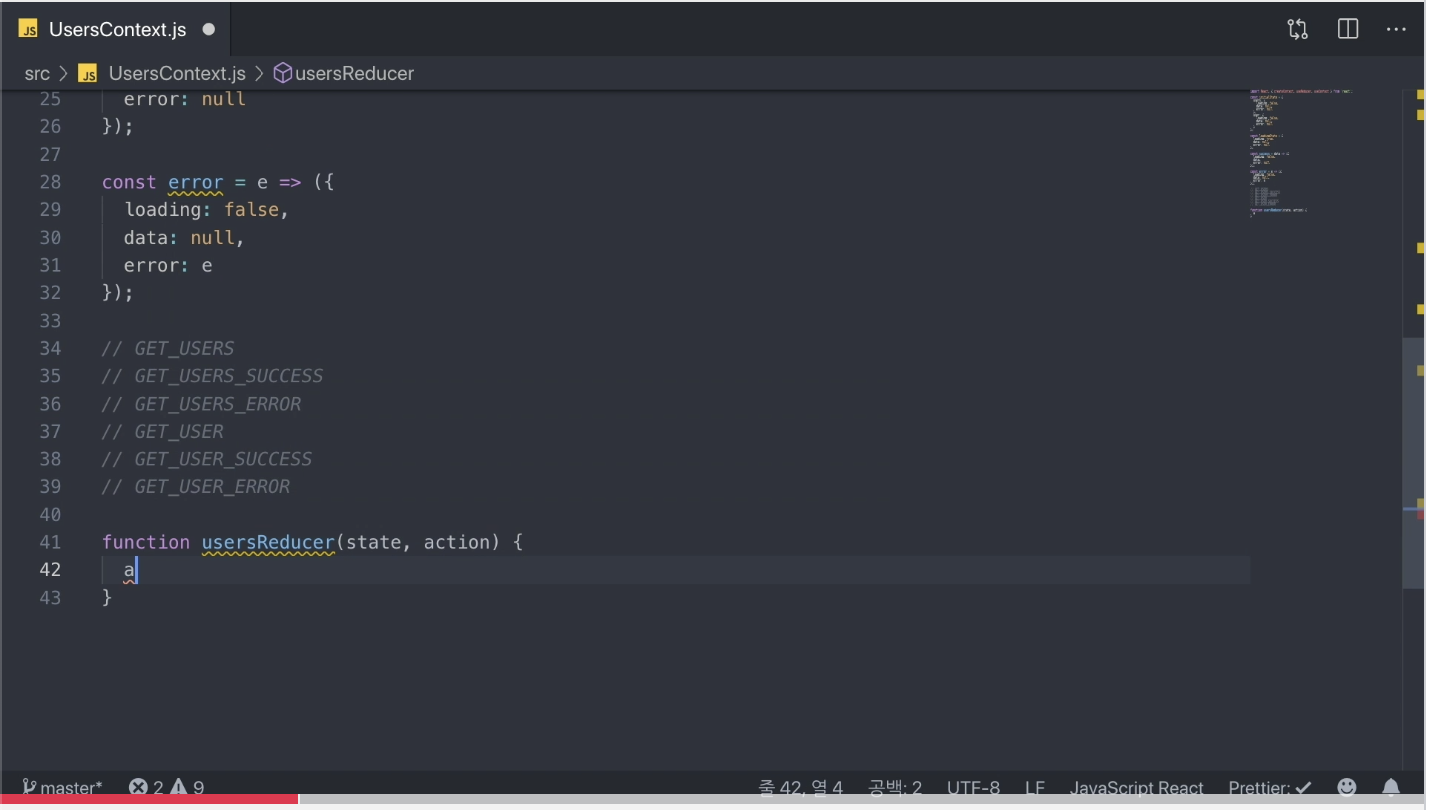Image resolution: width=1432 pixels, height=810 pixels.
Task: Click the vertical scrollbar thumb
Action: coord(1413,463)
